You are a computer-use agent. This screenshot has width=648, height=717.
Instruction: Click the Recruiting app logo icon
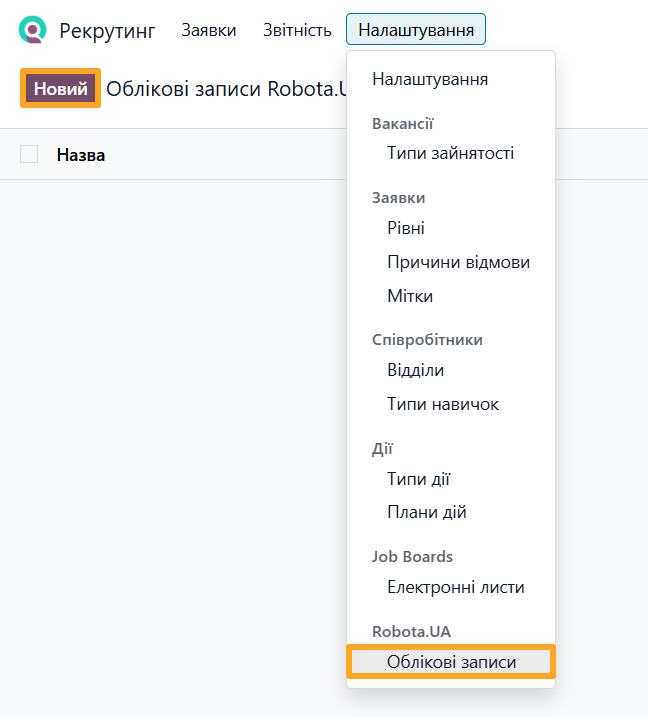click(32, 30)
